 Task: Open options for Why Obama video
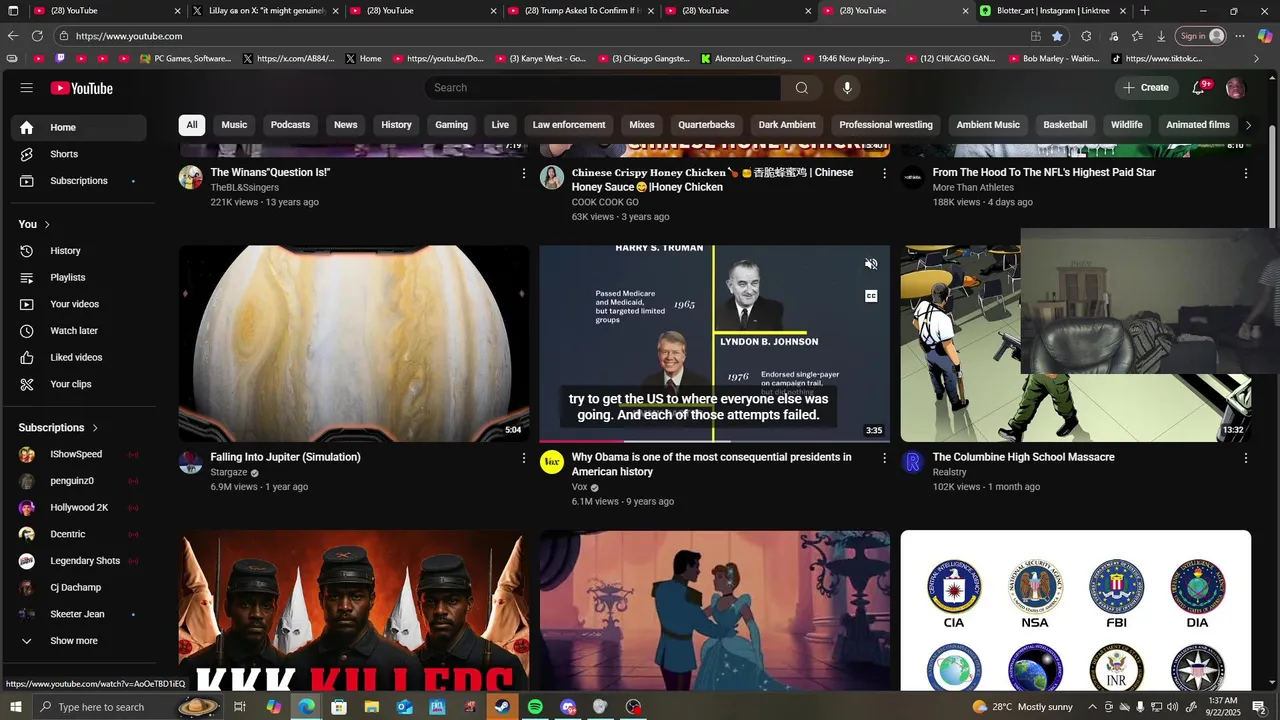pyautogui.click(x=884, y=458)
